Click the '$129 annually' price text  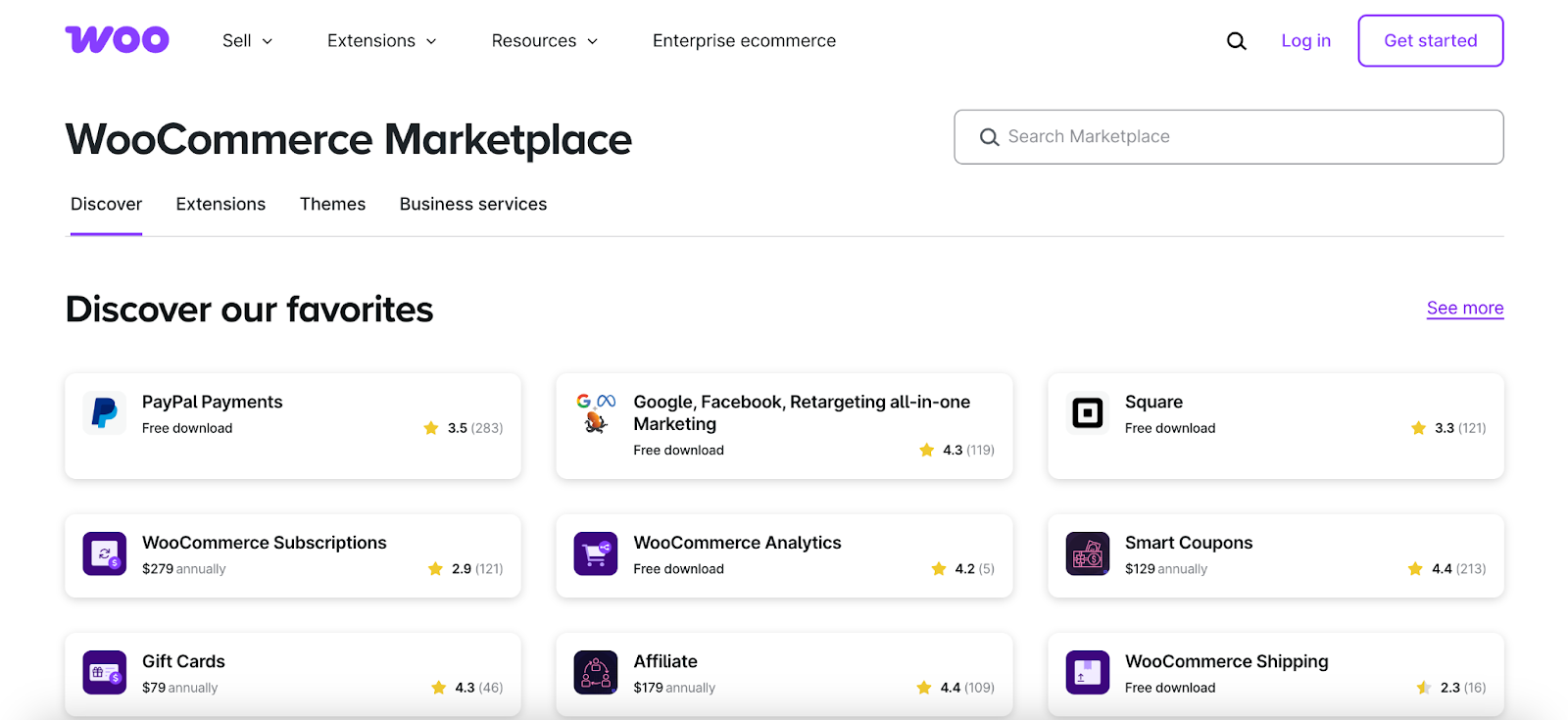[1166, 569]
